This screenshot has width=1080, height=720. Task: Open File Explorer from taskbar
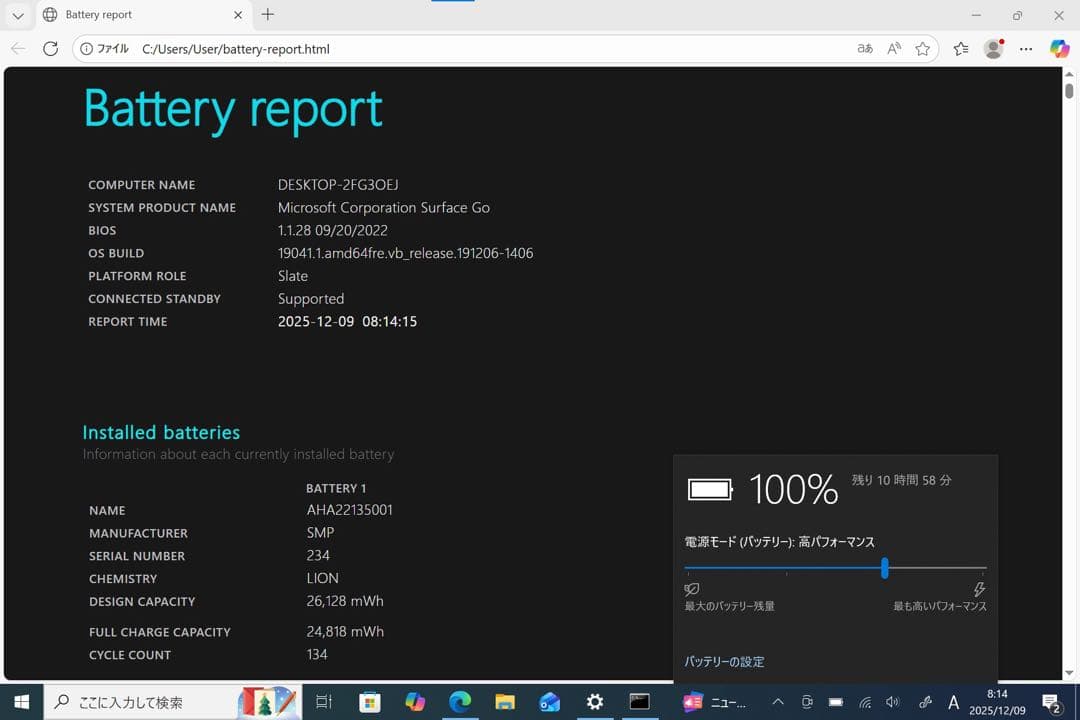[505, 702]
